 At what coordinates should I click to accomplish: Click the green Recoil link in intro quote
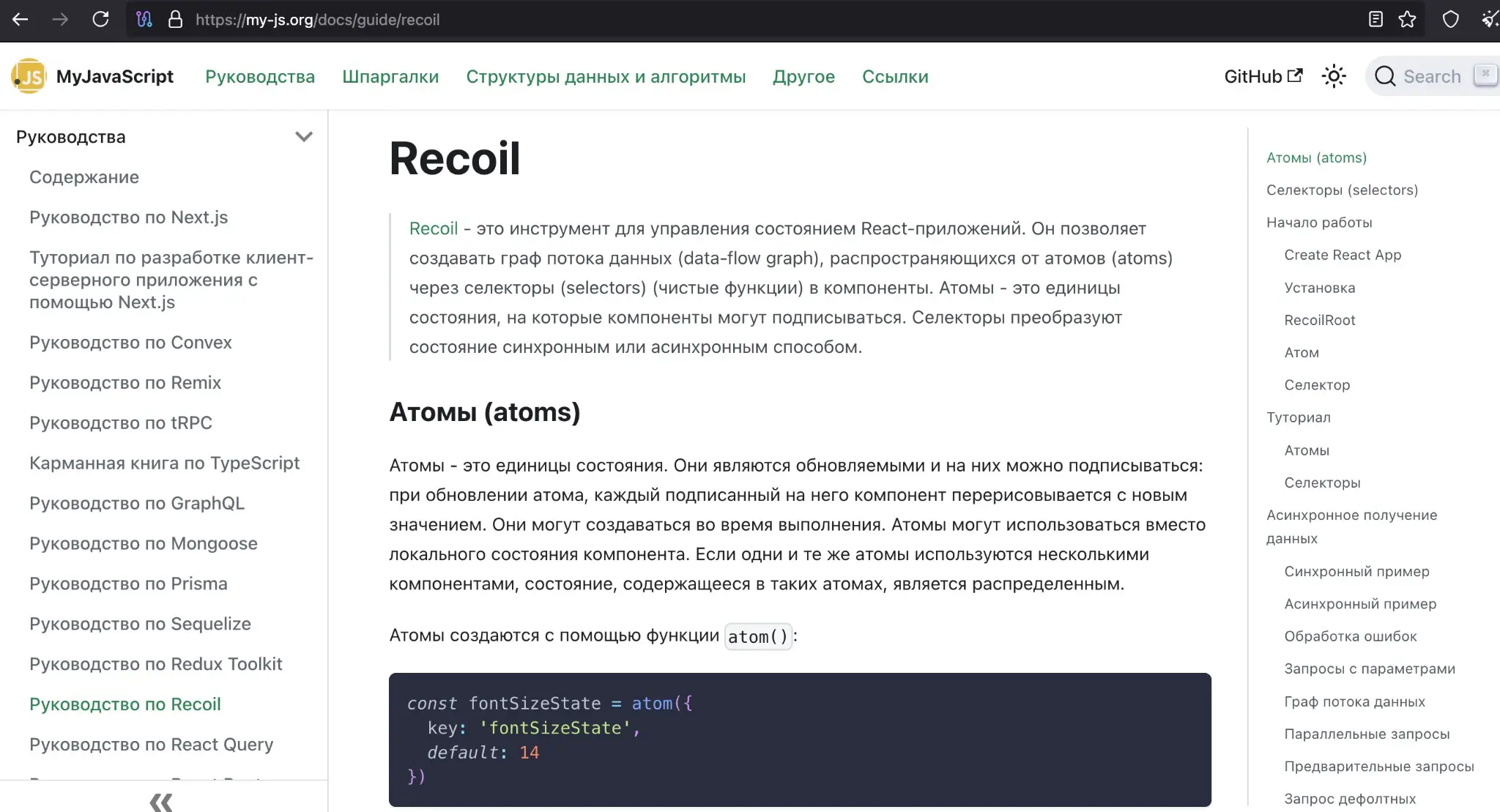click(x=434, y=228)
